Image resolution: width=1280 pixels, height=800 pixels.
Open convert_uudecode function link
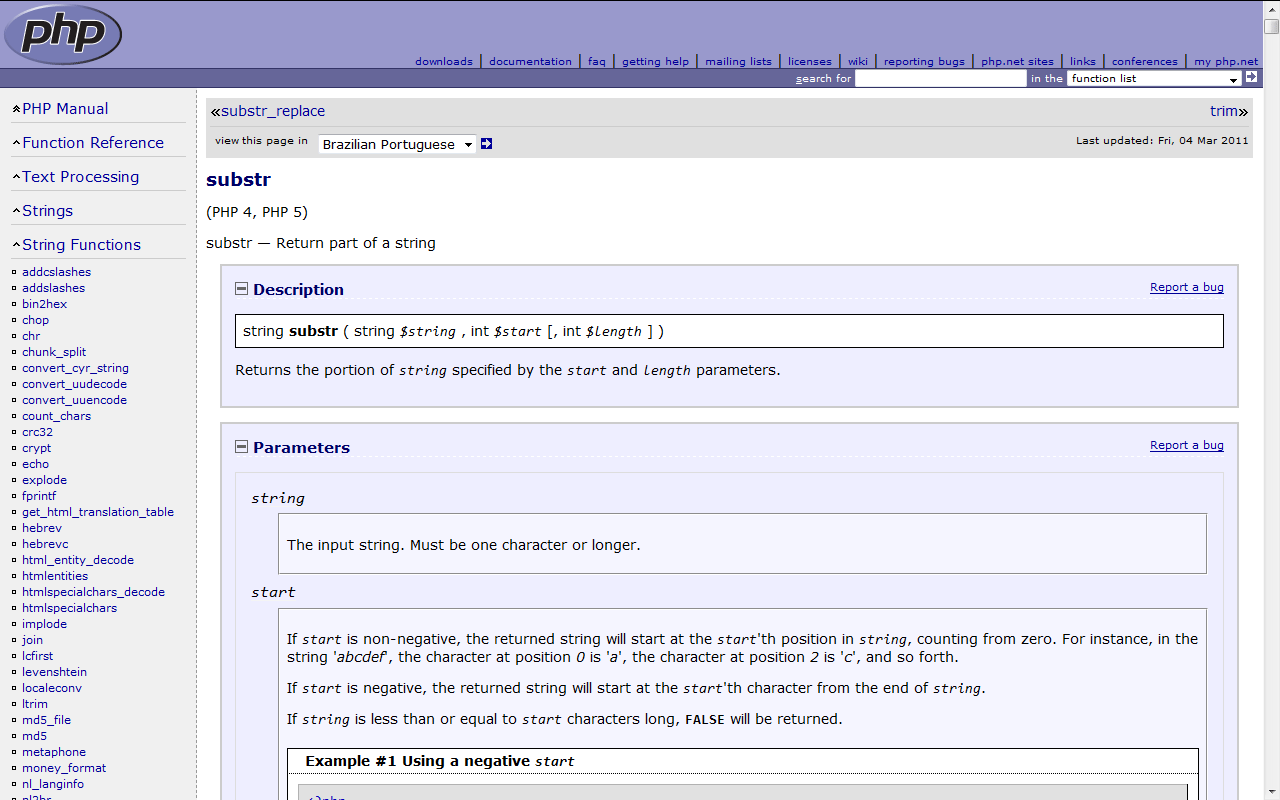[x=74, y=384]
